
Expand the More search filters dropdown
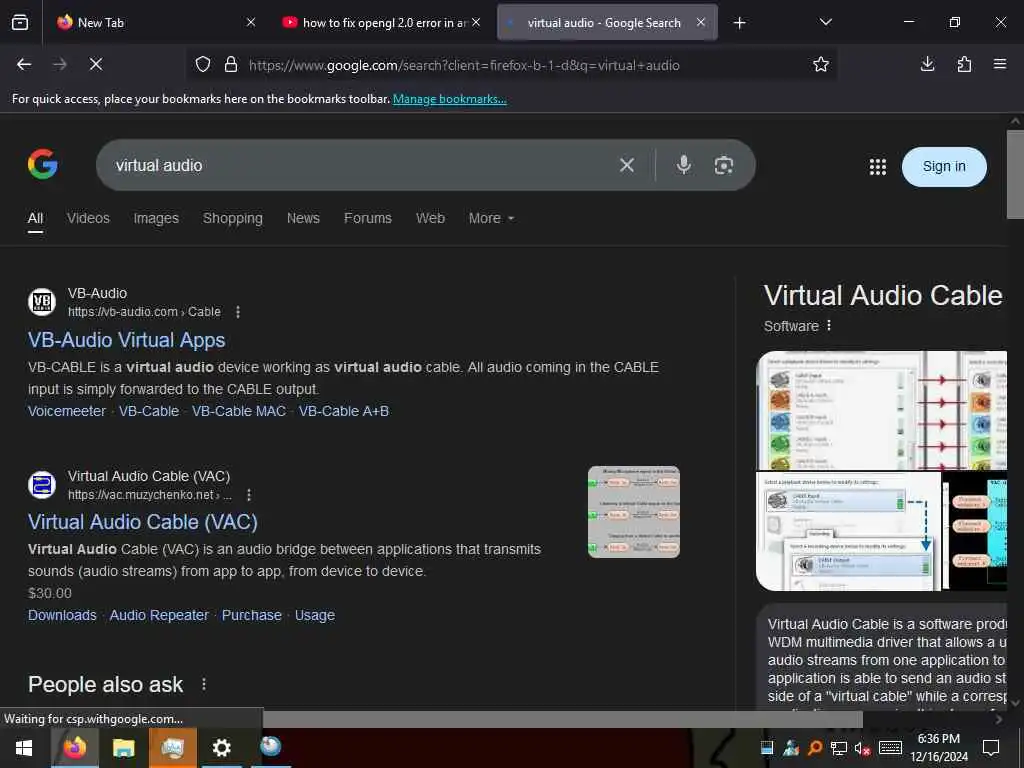click(x=491, y=218)
